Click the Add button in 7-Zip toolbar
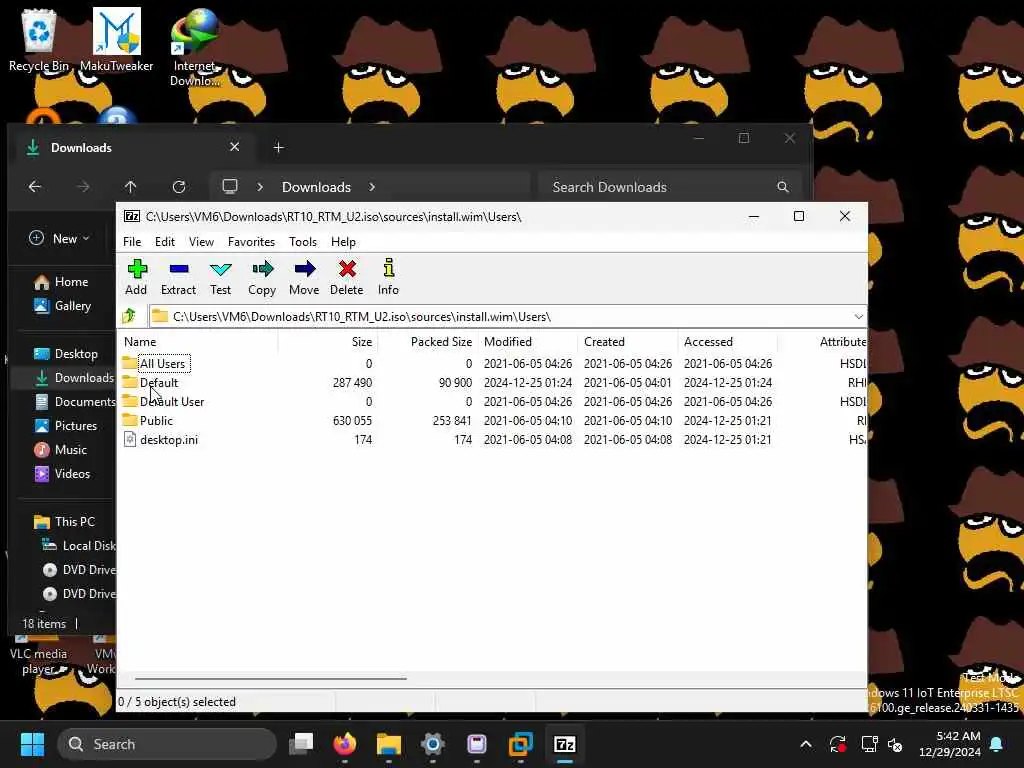 (136, 277)
